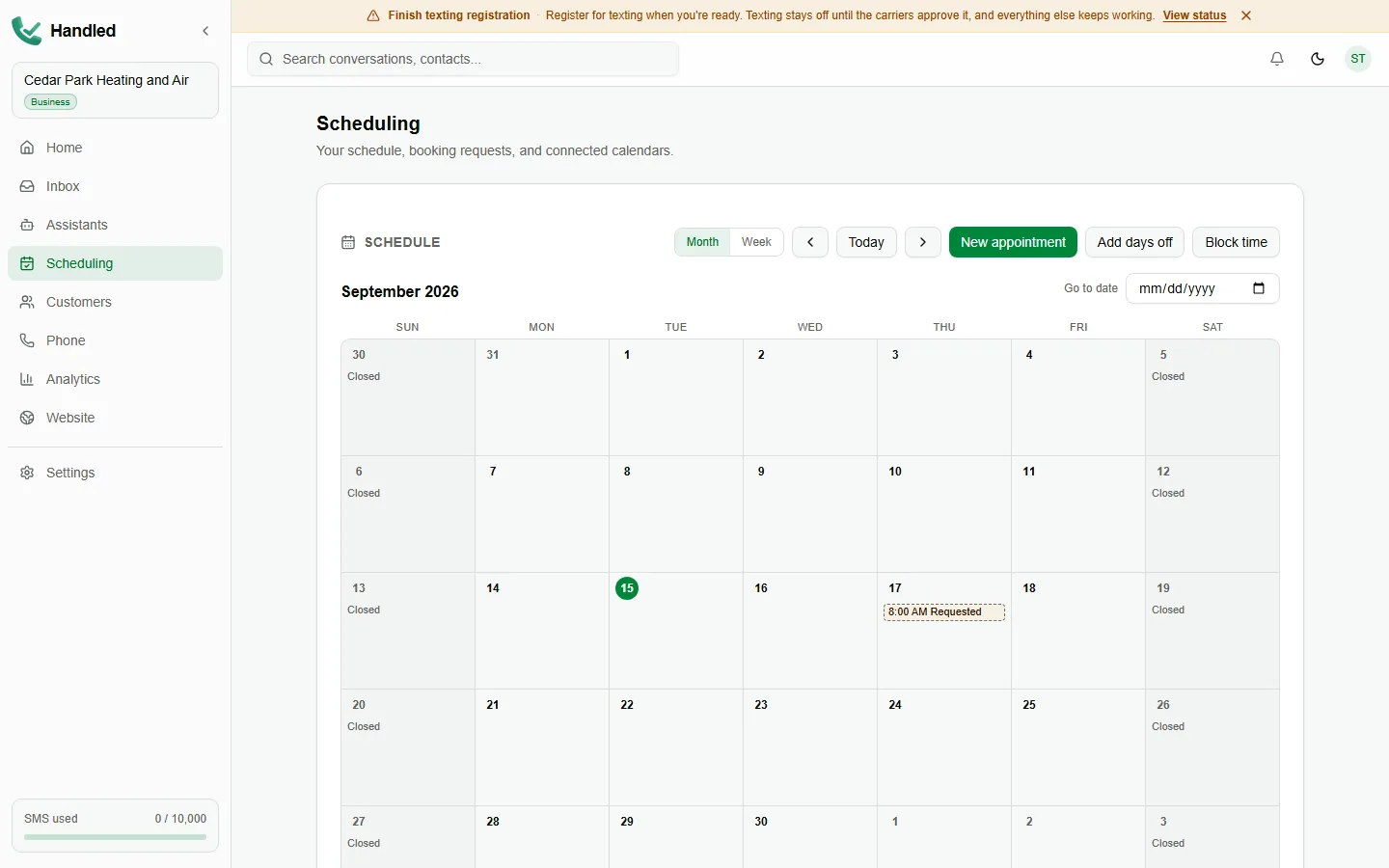Open the Customers page
Screen dimensions: 1389x868
click(115, 302)
